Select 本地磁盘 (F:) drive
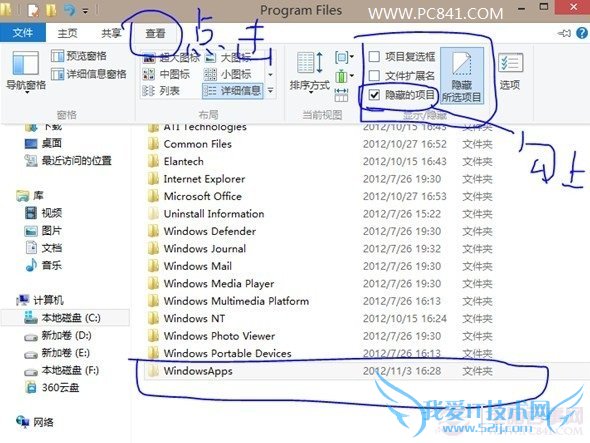 point(62,370)
